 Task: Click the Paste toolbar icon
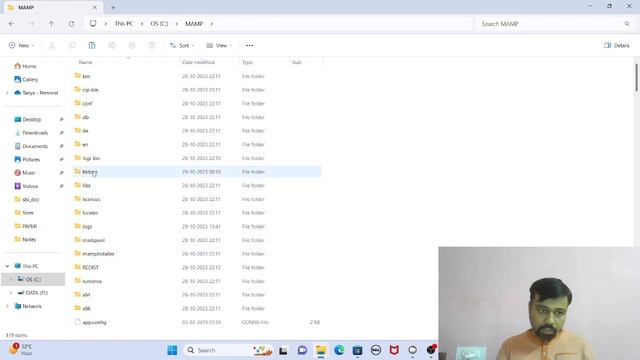pos(92,45)
